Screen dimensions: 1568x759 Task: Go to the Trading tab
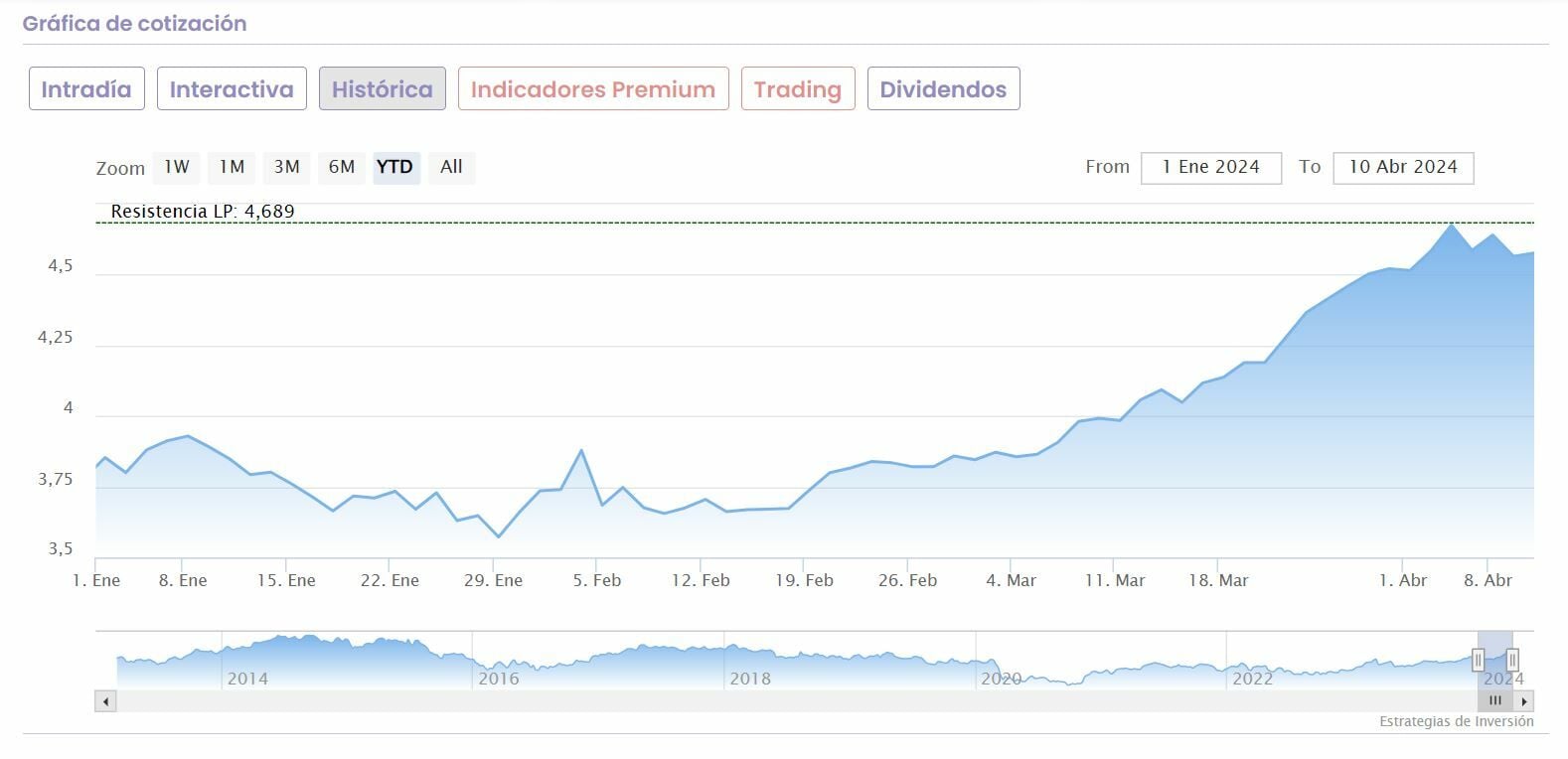pos(798,89)
